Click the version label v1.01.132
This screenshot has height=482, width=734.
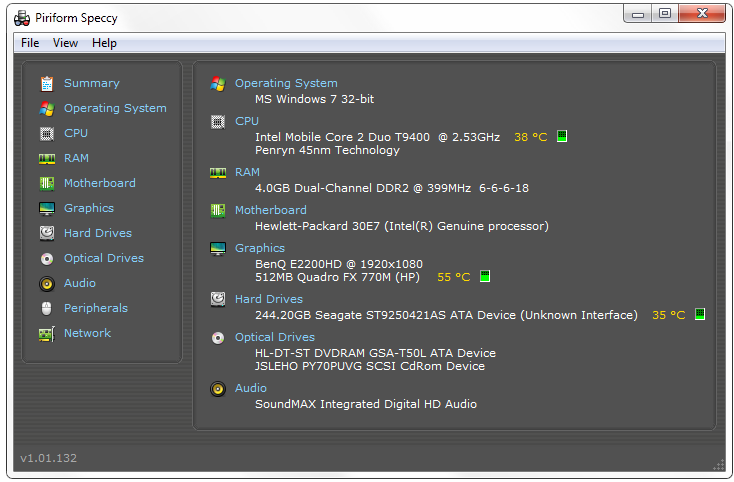pyautogui.click(x=49, y=458)
